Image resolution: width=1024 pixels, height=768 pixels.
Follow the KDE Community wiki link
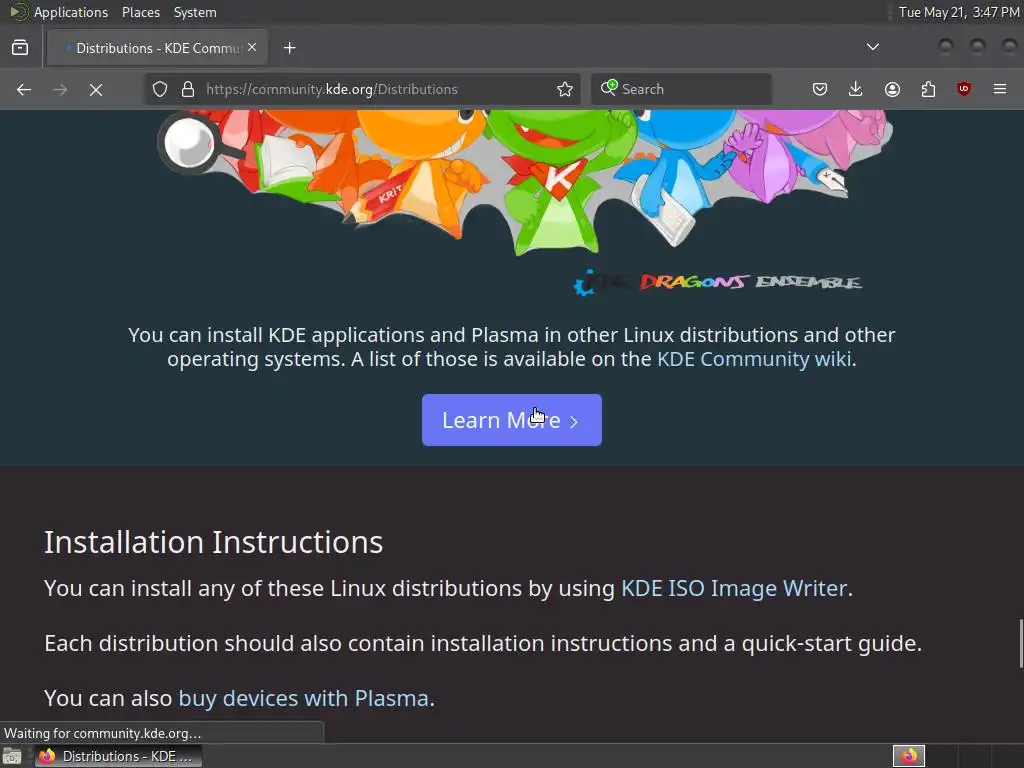tap(754, 359)
